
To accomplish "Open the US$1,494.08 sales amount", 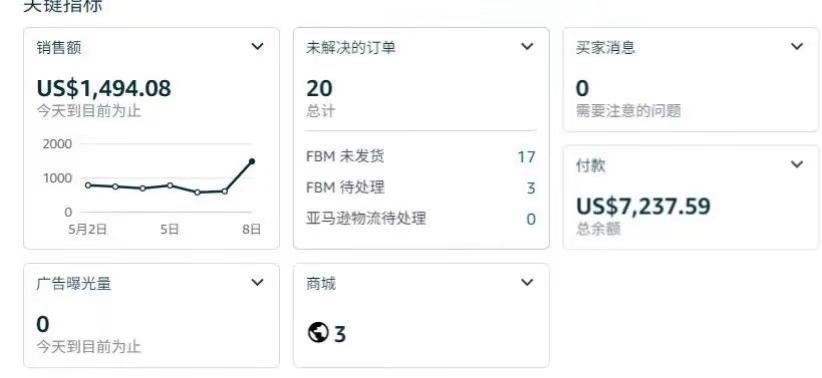I will [104, 88].
